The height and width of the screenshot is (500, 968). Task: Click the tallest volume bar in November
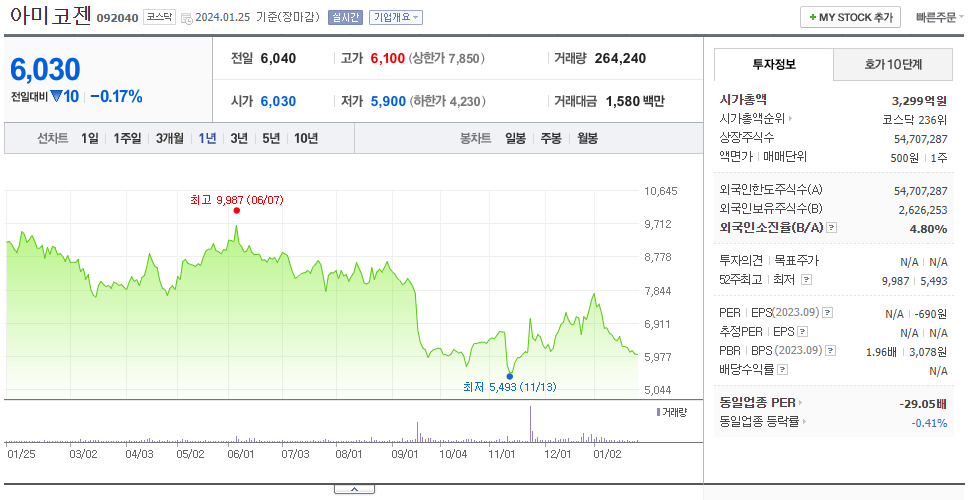click(530, 423)
